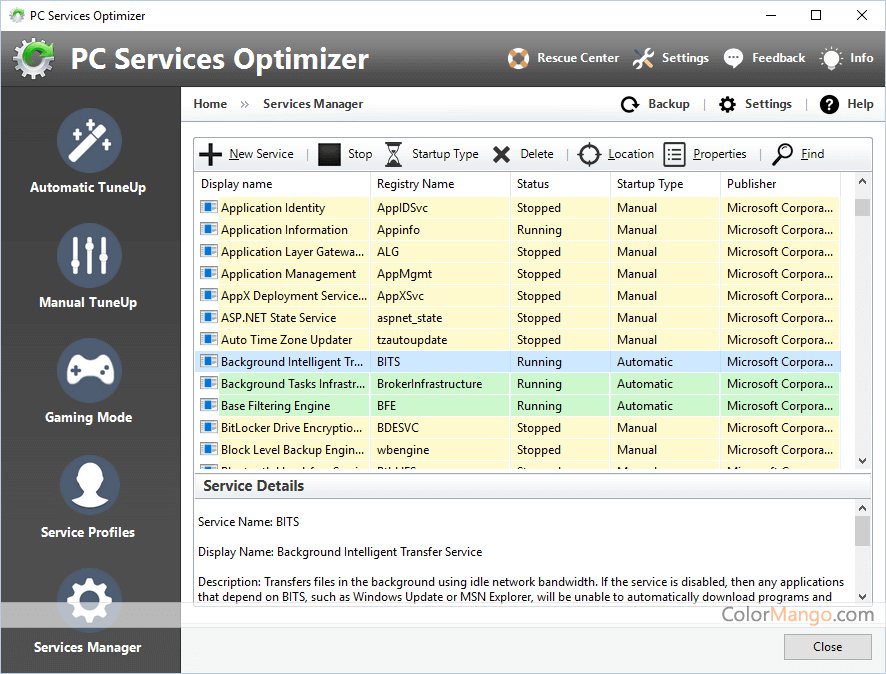Open Manual TuneUp sliders icon
The width and height of the screenshot is (886, 674).
[x=89, y=256]
